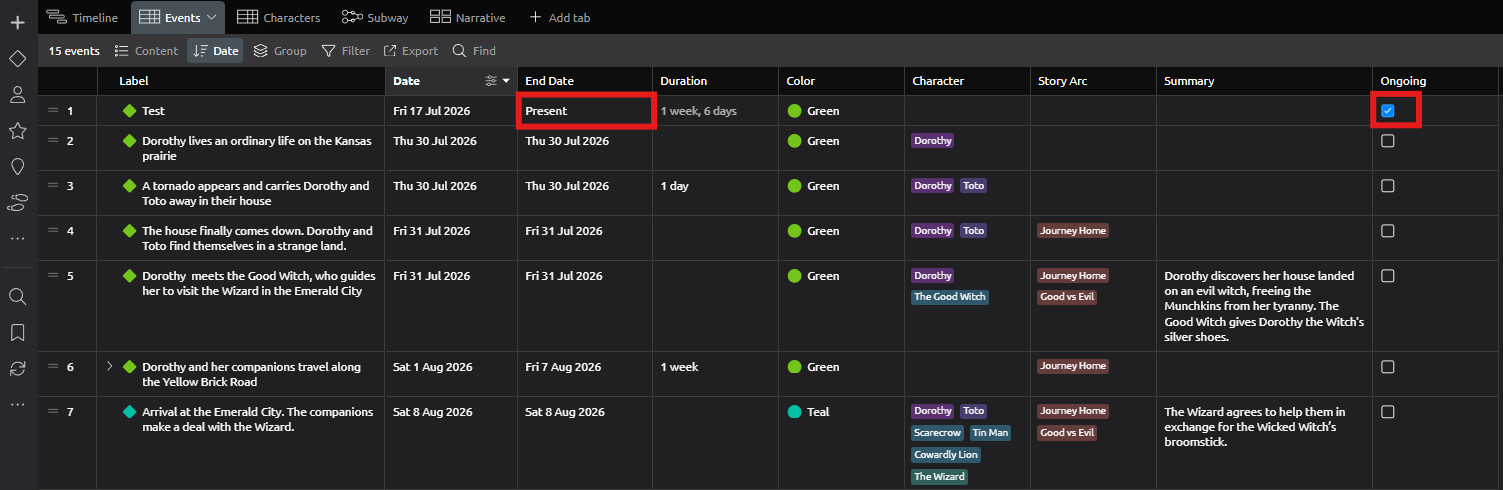This screenshot has height=490, width=1503.
Task: Select the star icon in left sidebar
Action: (x=17, y=131)
